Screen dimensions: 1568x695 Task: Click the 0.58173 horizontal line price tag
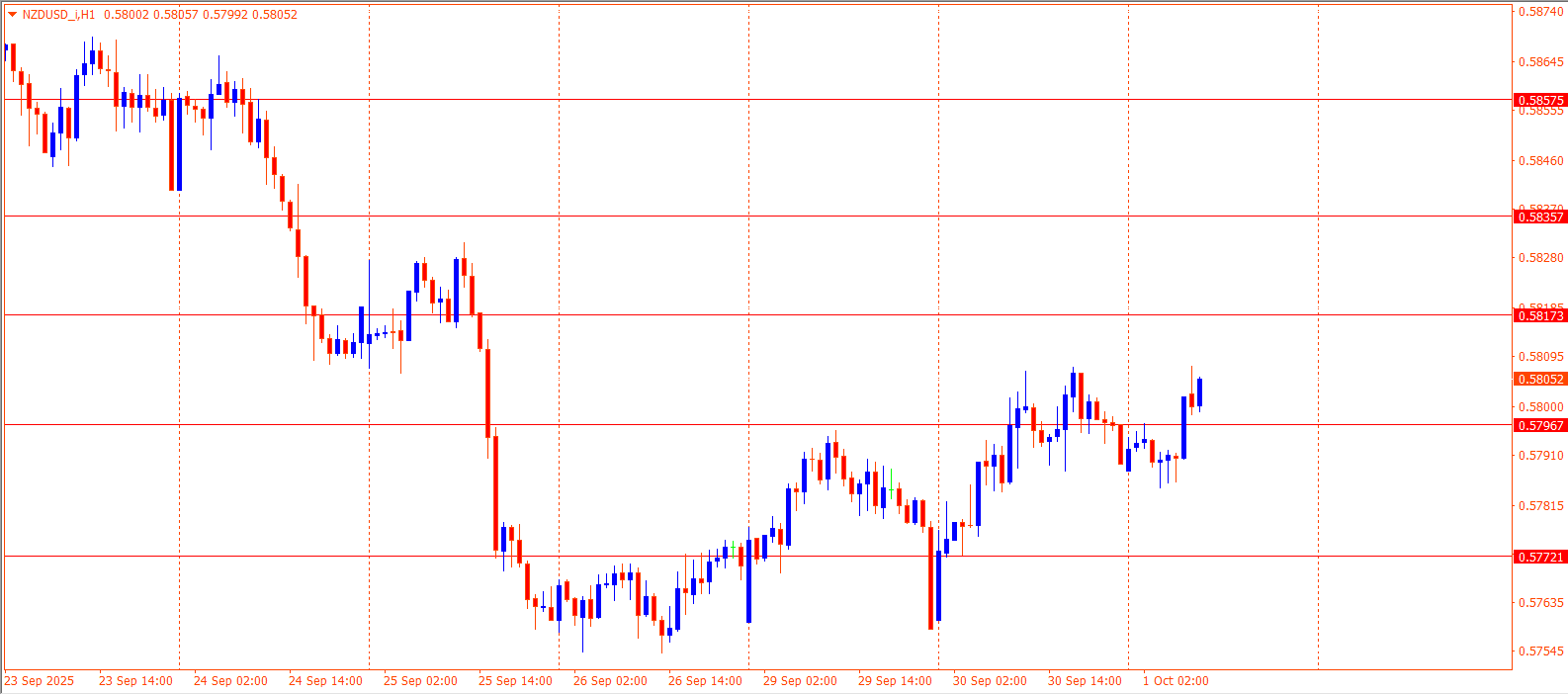click(1540, 315)
